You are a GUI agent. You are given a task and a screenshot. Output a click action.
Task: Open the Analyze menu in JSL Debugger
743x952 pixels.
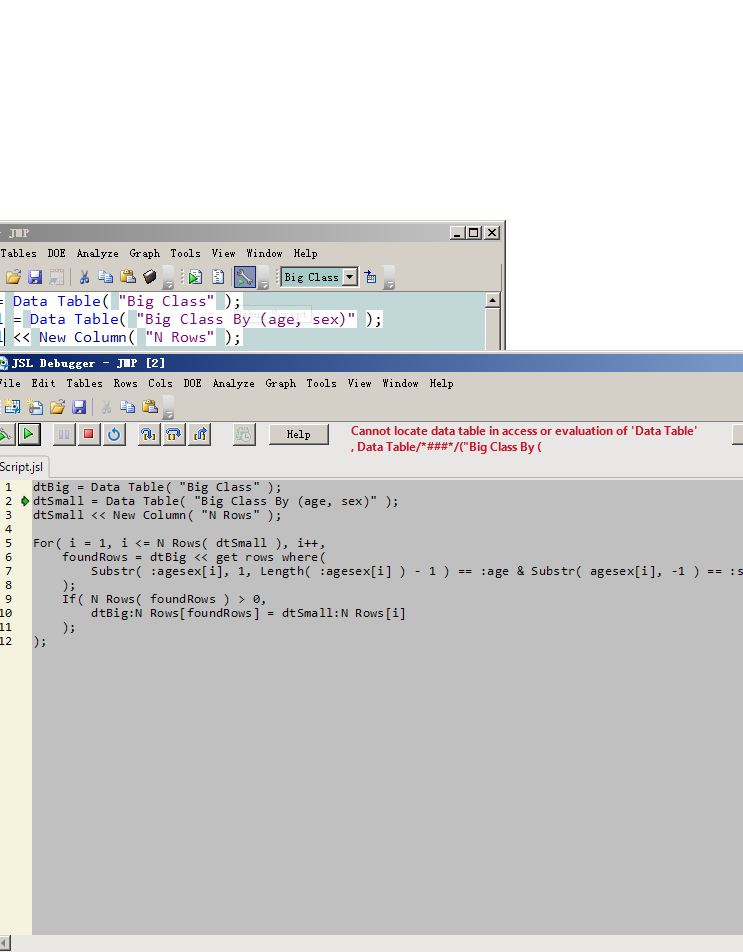[x=233, y=383]
